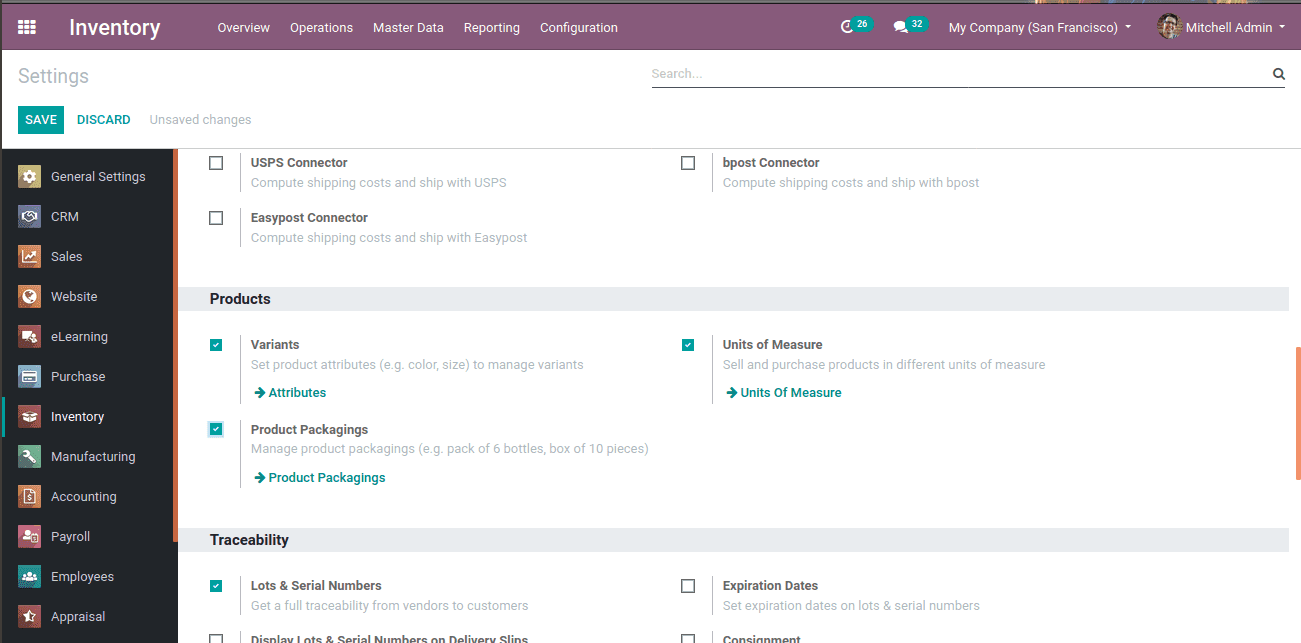Click the General Settings gear icon
The width and height of the screenshot is (1301, 643).
(30, 177)
